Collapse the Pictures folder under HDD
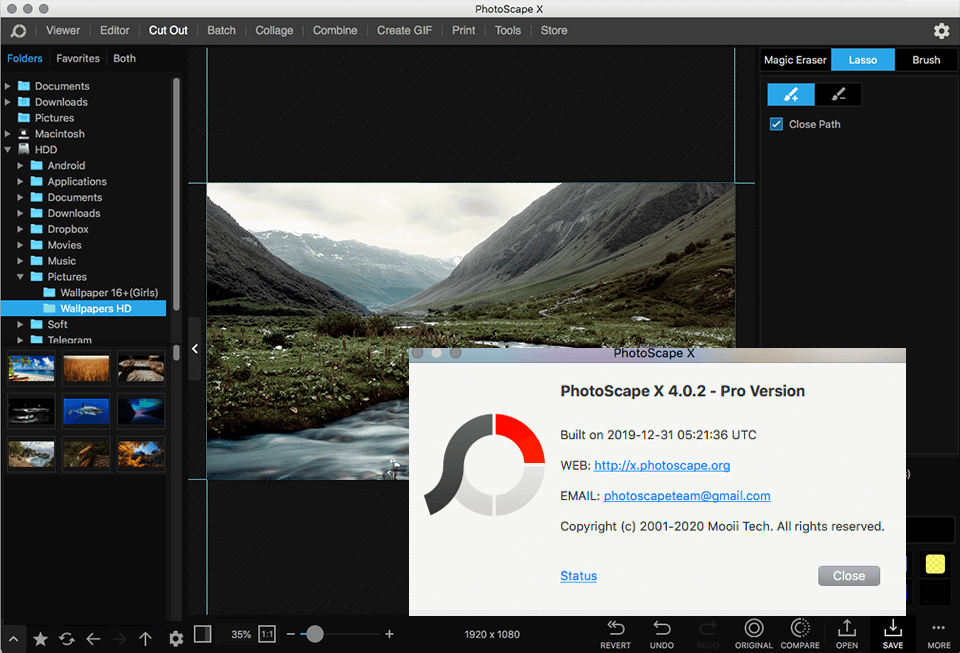The image size is (960, 653). 20,277
